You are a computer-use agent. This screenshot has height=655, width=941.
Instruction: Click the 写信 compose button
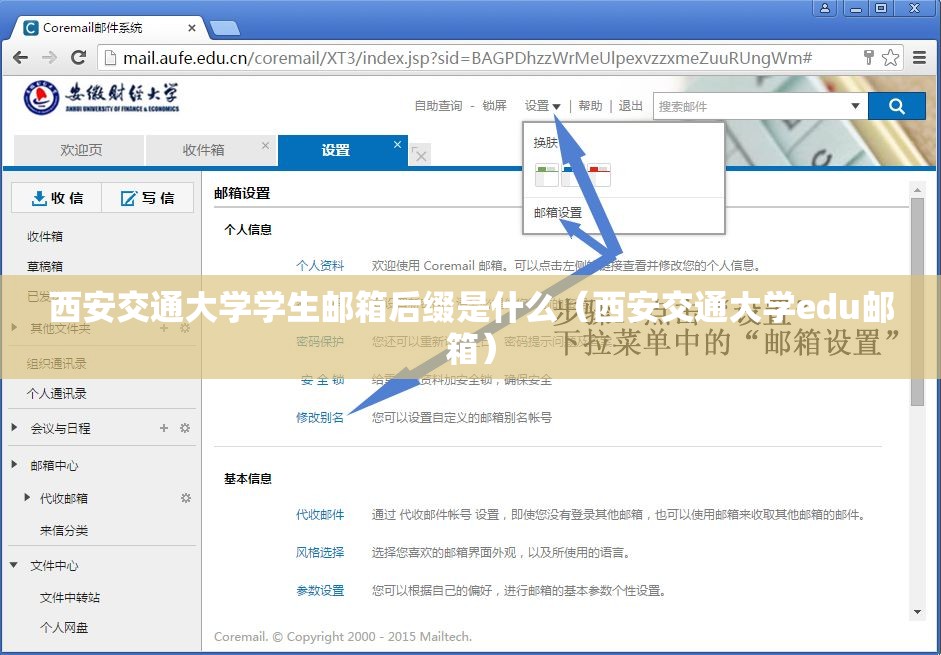(x=148, y=198)
